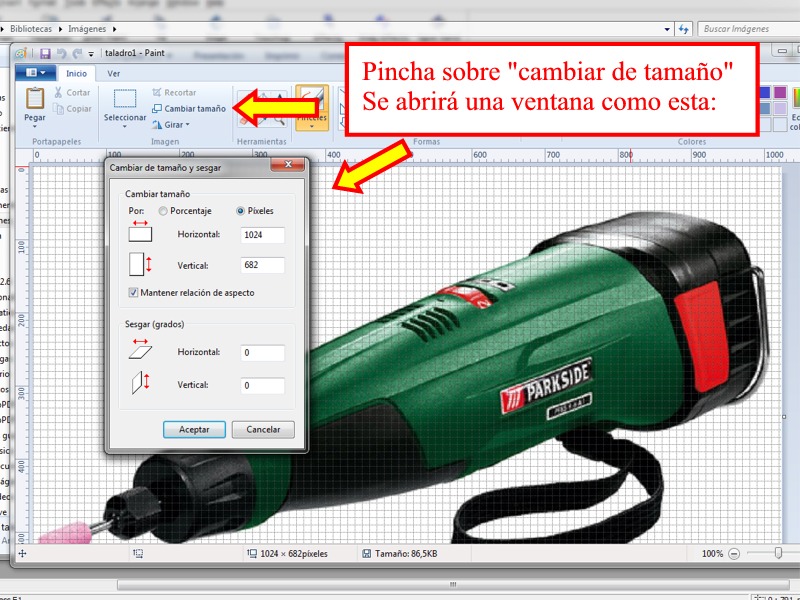Click the Cortar scissors icon

pyautogui.click(x=58, y=93)
